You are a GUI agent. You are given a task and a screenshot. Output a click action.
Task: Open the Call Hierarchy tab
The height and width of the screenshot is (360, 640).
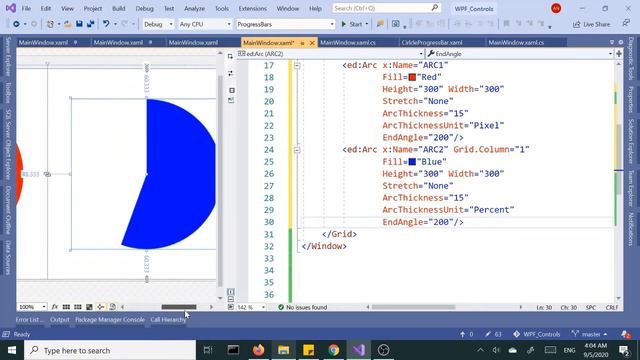168,320
